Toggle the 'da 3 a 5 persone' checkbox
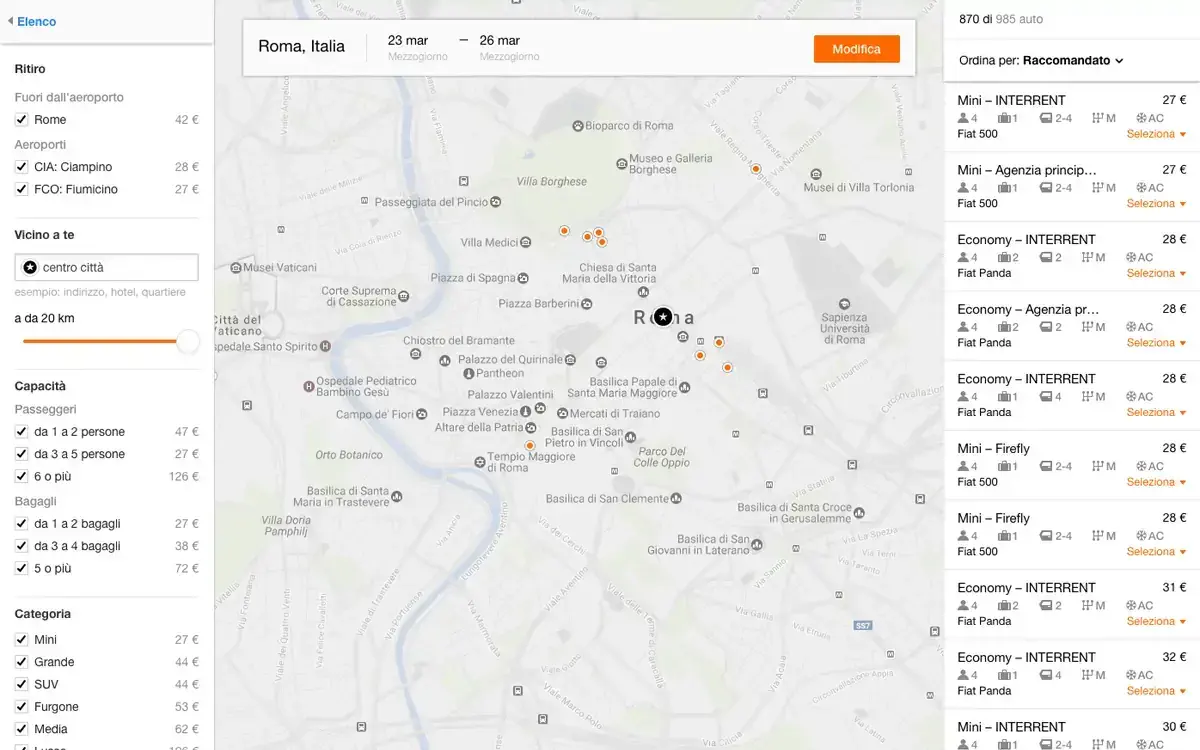The width and height of the screenshot is (1200, 750). pos(21,455)
